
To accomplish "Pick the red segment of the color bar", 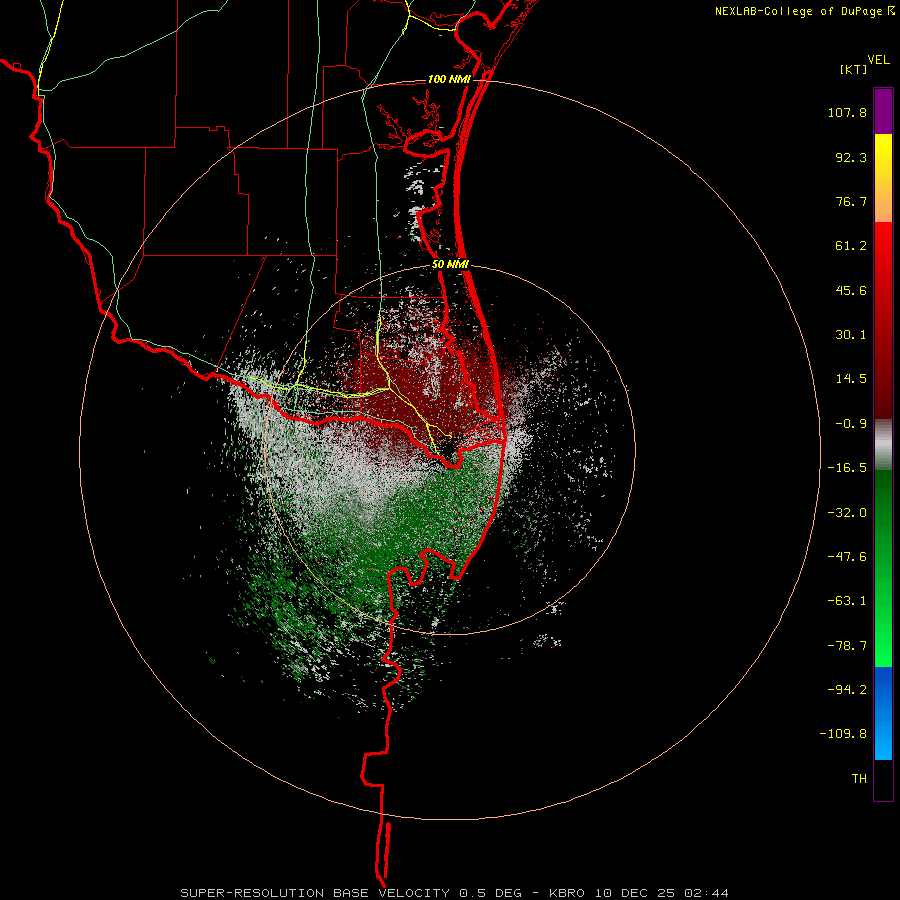I will 883,320.
